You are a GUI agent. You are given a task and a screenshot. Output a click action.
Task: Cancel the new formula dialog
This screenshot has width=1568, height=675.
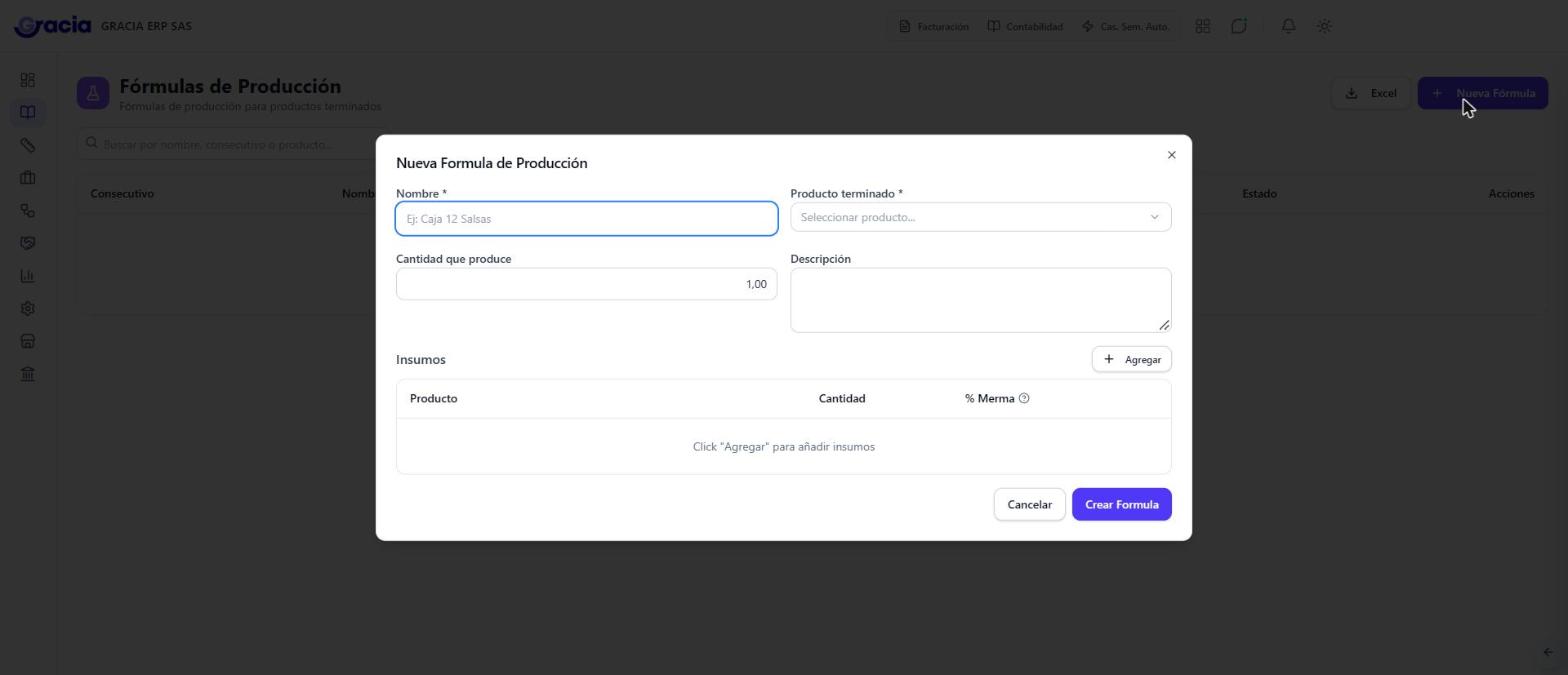pos(1029,504)
